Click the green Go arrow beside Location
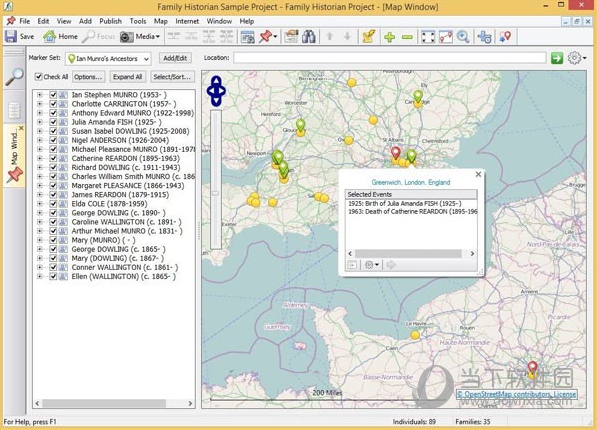Screen dimensions: 597x430 point(557,58)
